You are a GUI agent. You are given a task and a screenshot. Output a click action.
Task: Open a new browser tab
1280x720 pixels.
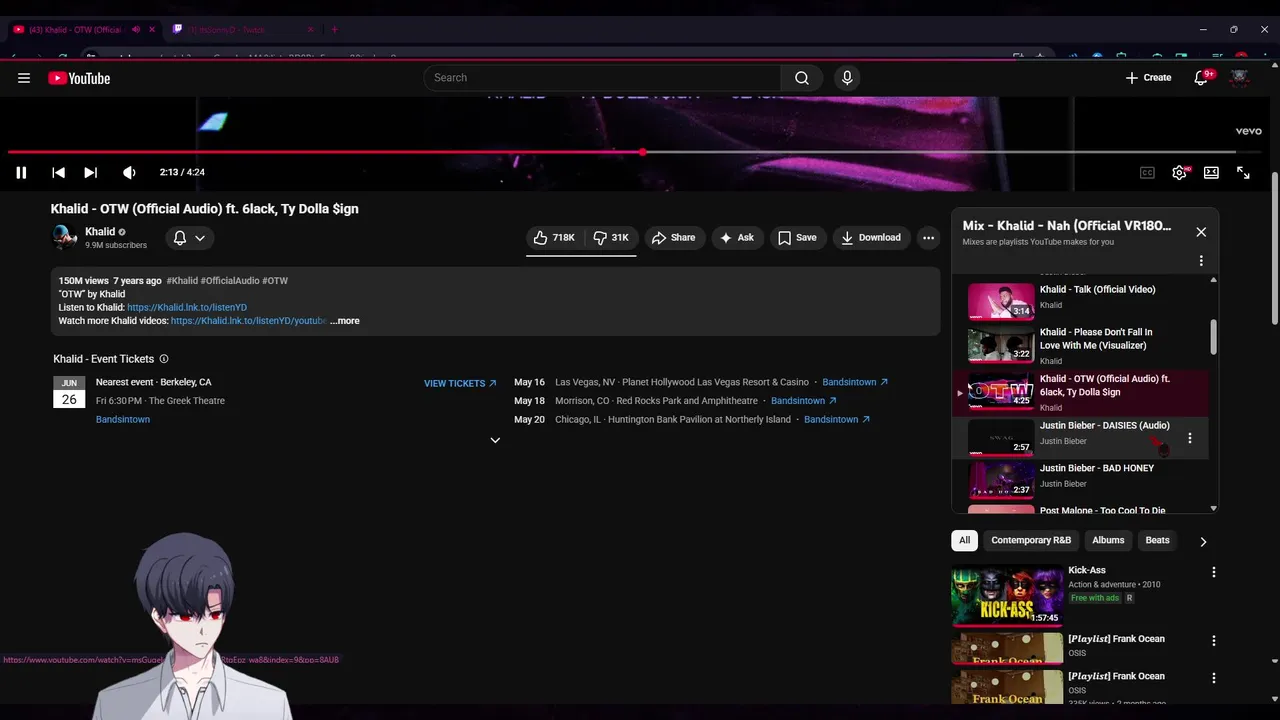click(334, 30)
